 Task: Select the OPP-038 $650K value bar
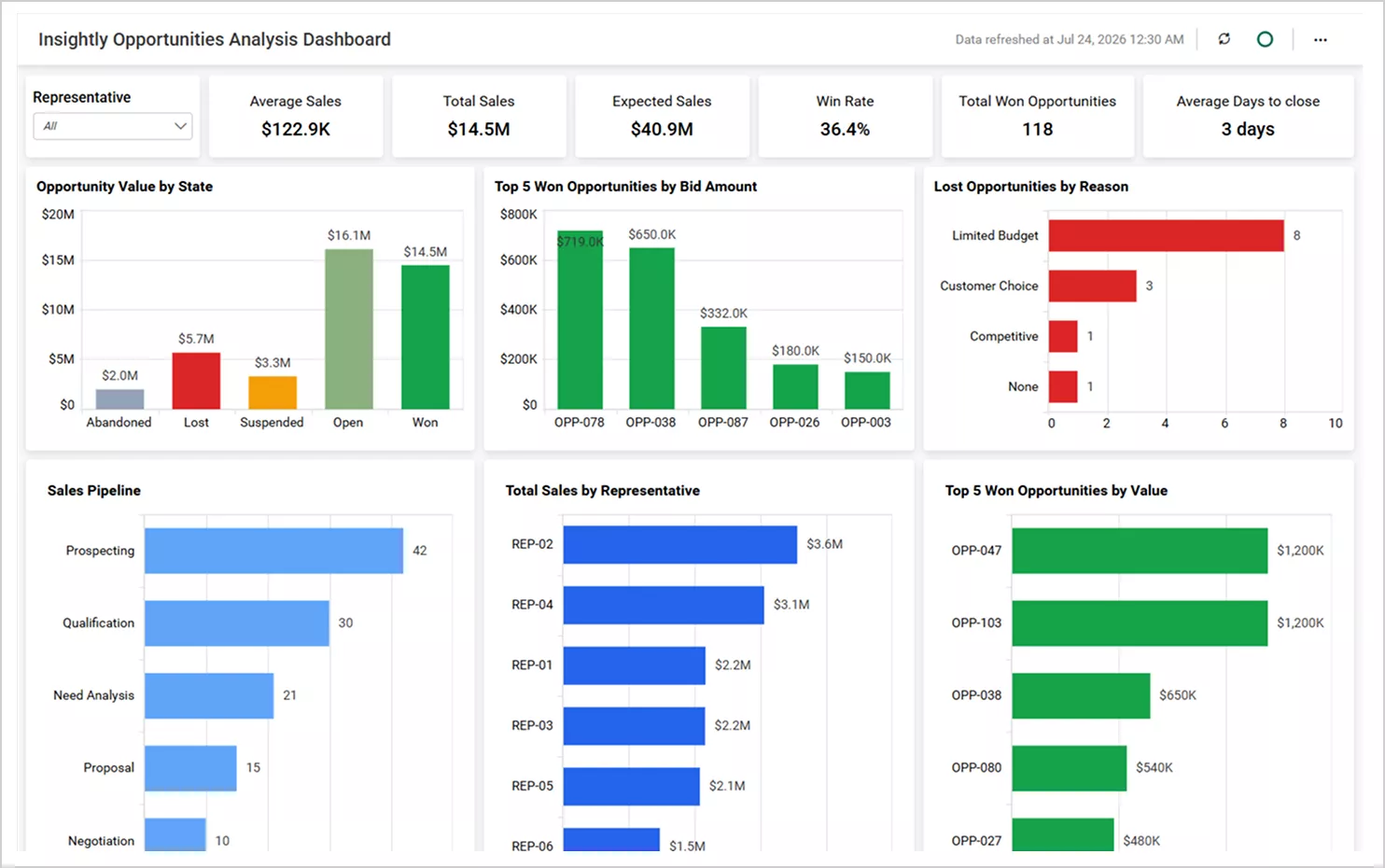1081,695
